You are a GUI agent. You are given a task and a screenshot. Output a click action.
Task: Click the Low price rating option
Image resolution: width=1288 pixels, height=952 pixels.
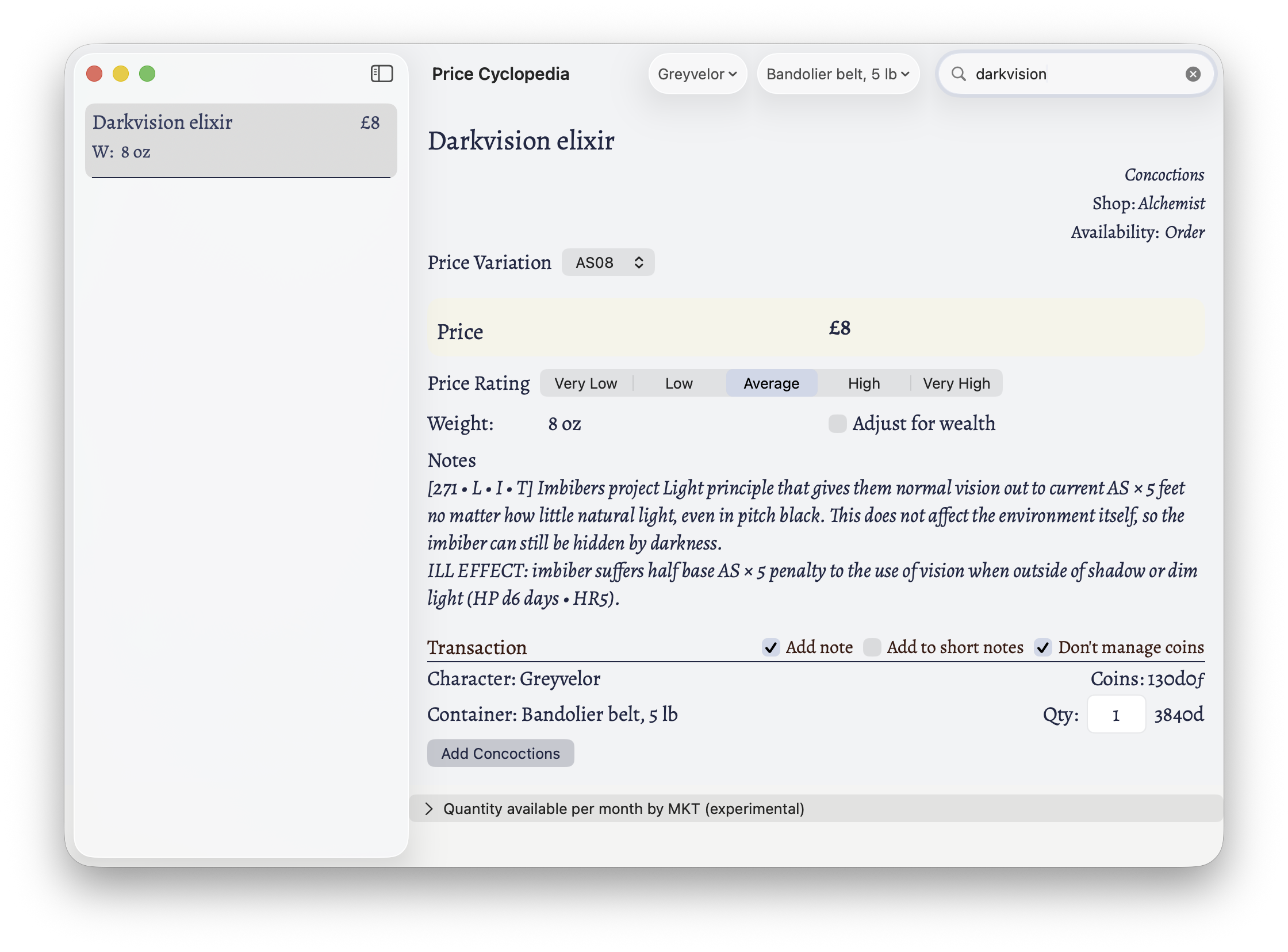pos(678,383)
